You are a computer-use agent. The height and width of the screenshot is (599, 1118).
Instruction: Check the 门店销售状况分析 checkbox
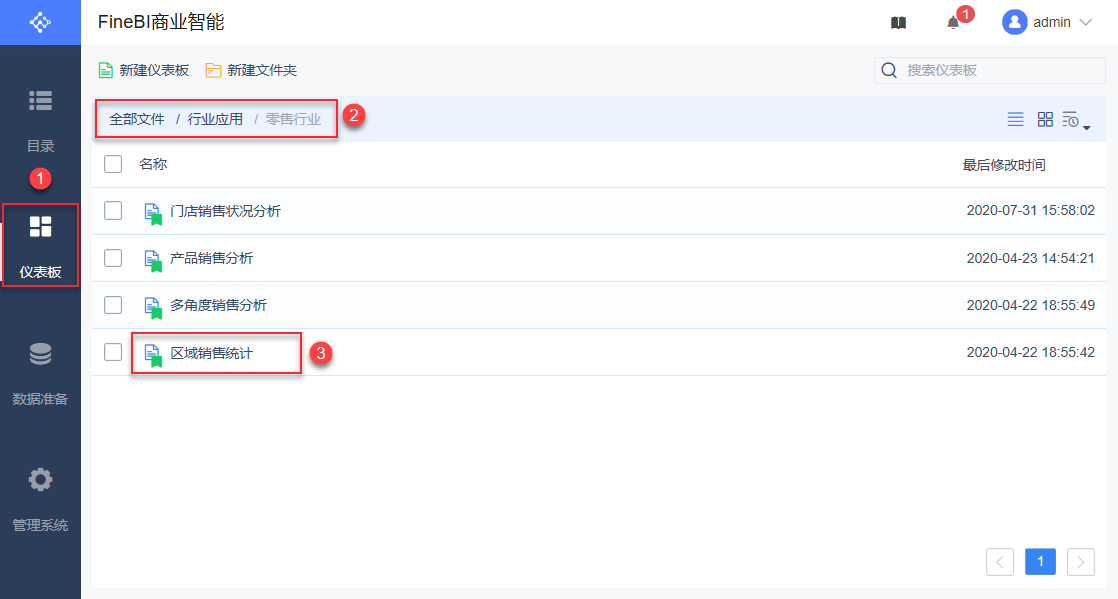pos(113,211)
